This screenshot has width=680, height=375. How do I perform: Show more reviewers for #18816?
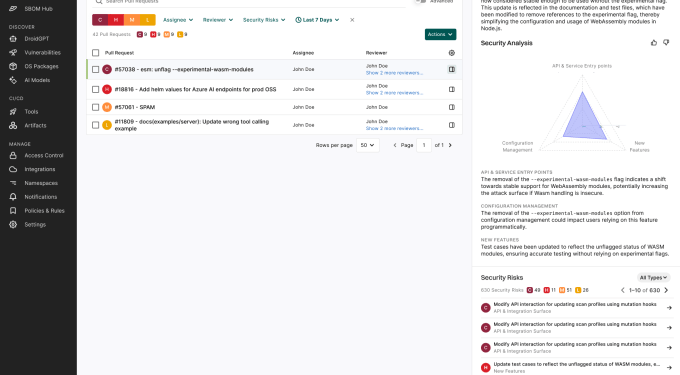394,93
